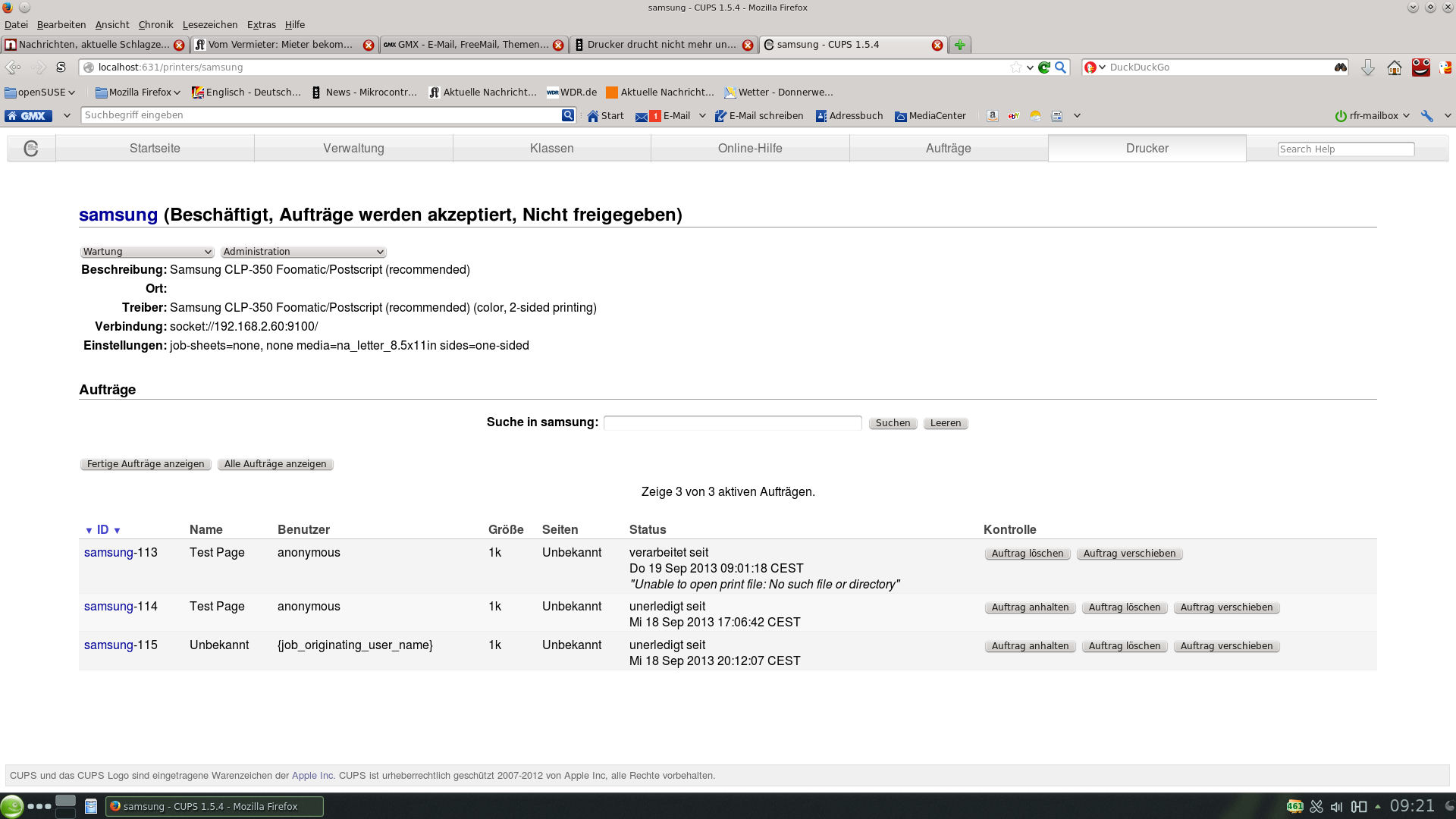Open the openSUSE start menu launcher
This screenshot has width=1456, height=819.
[11, 806]
